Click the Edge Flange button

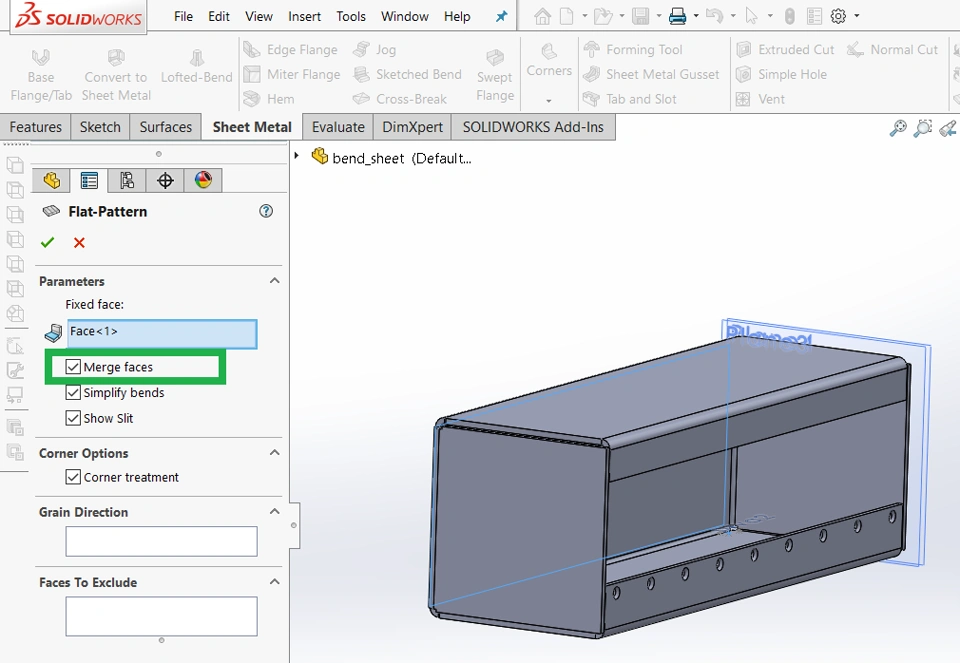pos(291,49)
